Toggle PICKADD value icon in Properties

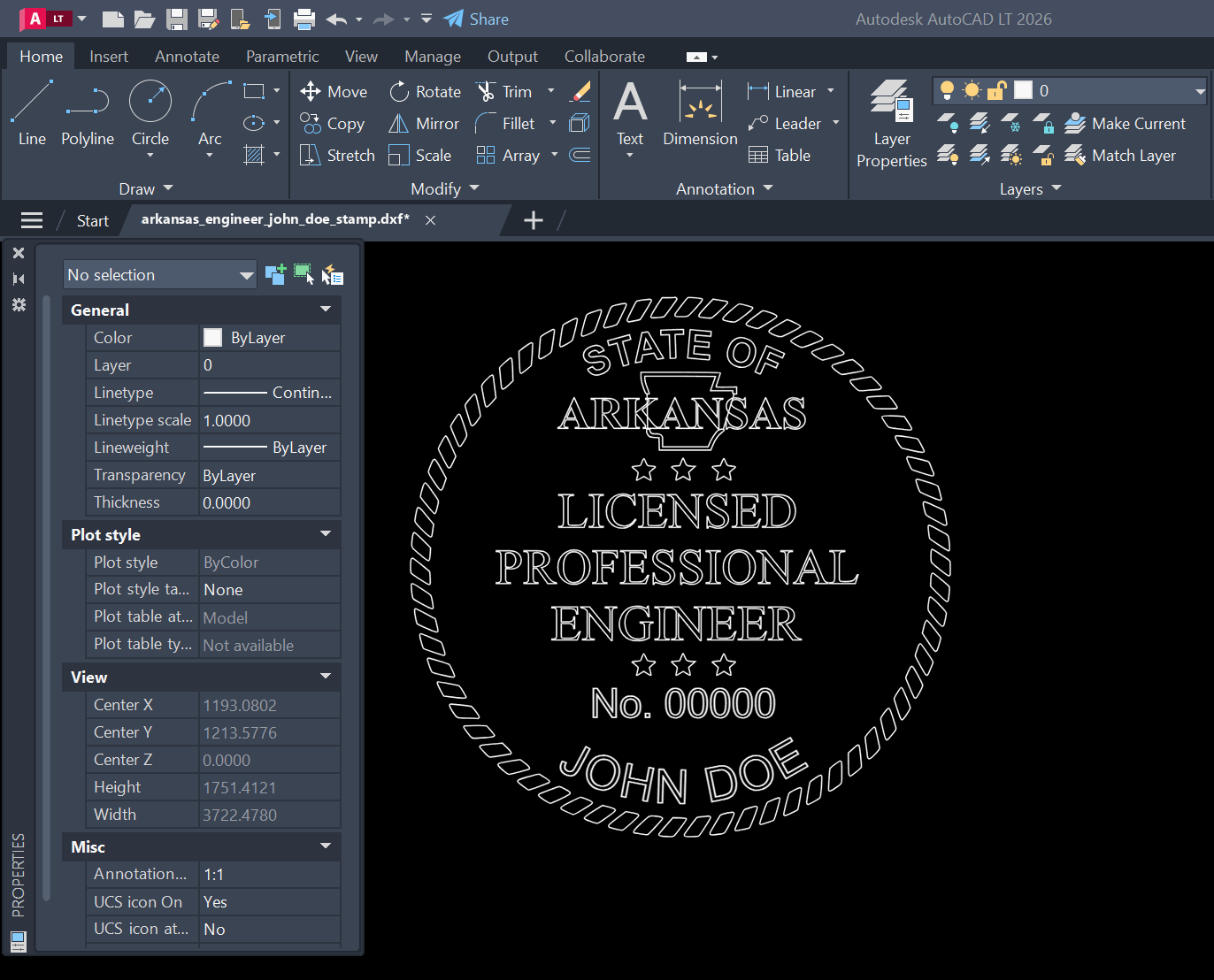275,275
